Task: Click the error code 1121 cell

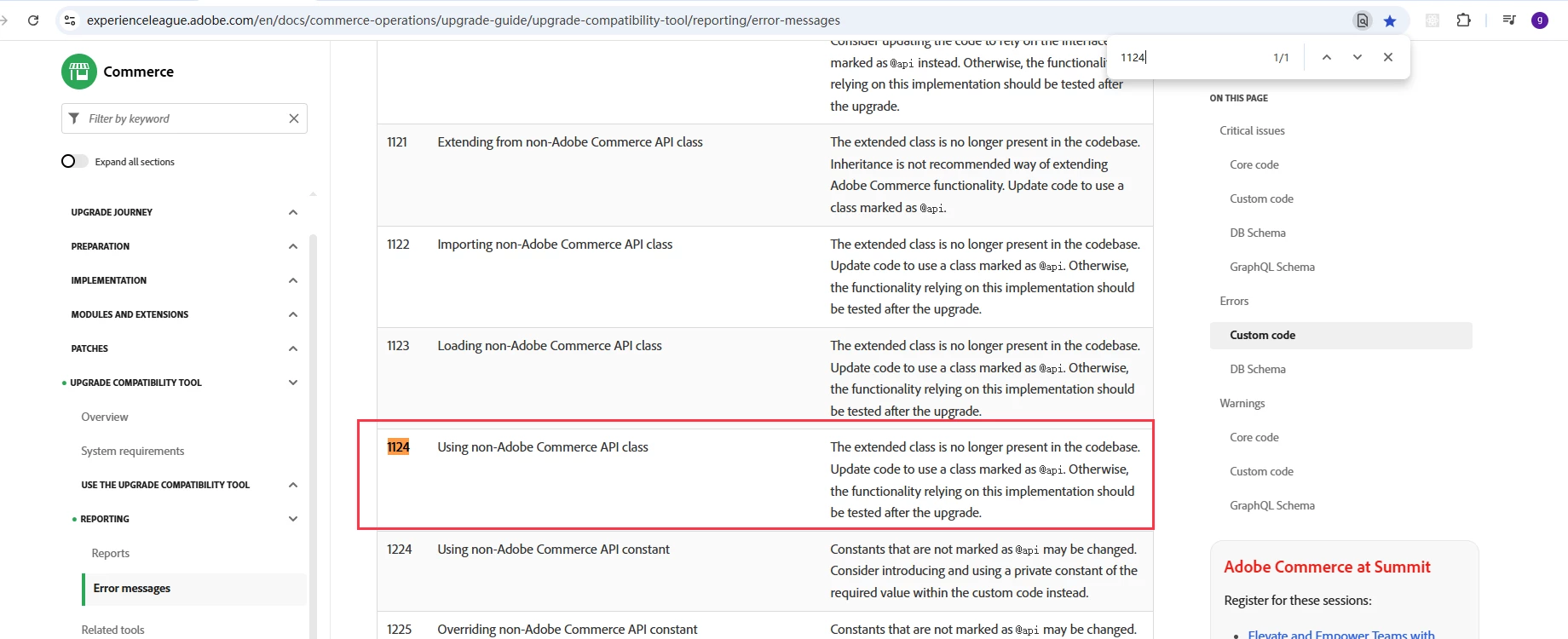Action: click(397, 142)
